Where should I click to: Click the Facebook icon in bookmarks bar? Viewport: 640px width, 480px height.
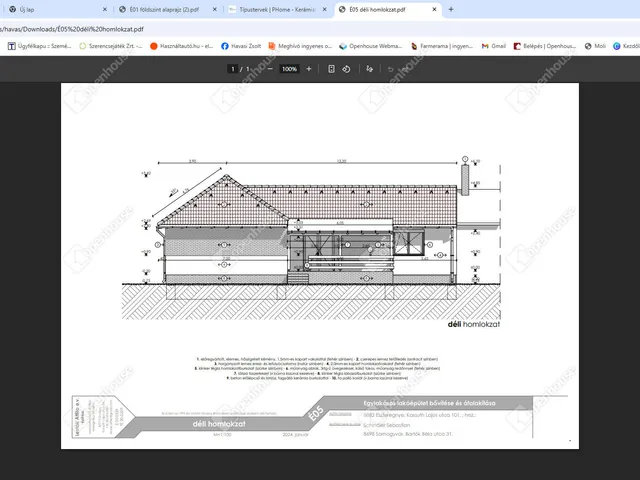click(x=225, y=46)
